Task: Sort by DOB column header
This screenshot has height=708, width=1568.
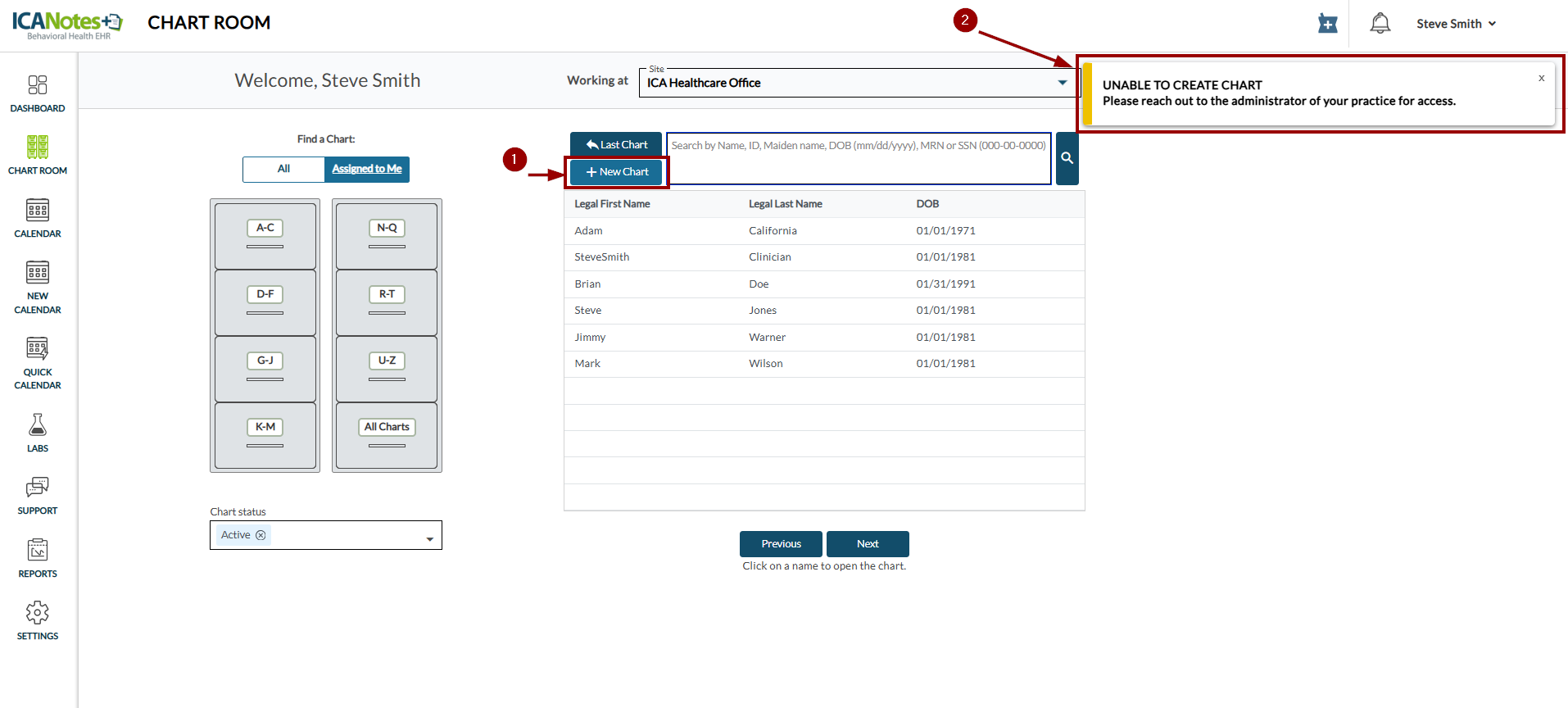Action: pyautogui.click(x=927, y=204)
